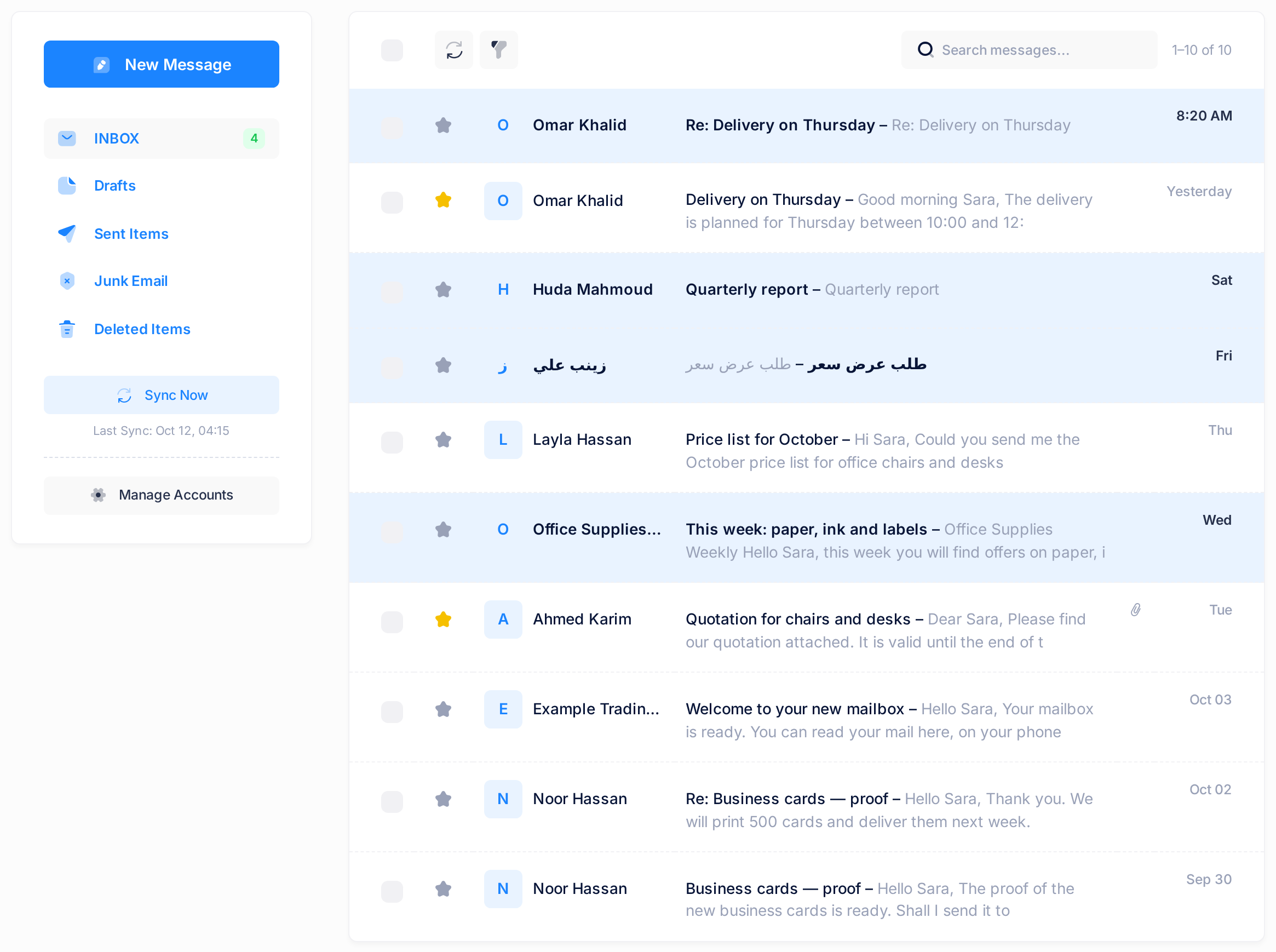Screen dimensions: 1276x952
Task: Check the Office Supplies email checkbox
Action: (x=392, y=532)
